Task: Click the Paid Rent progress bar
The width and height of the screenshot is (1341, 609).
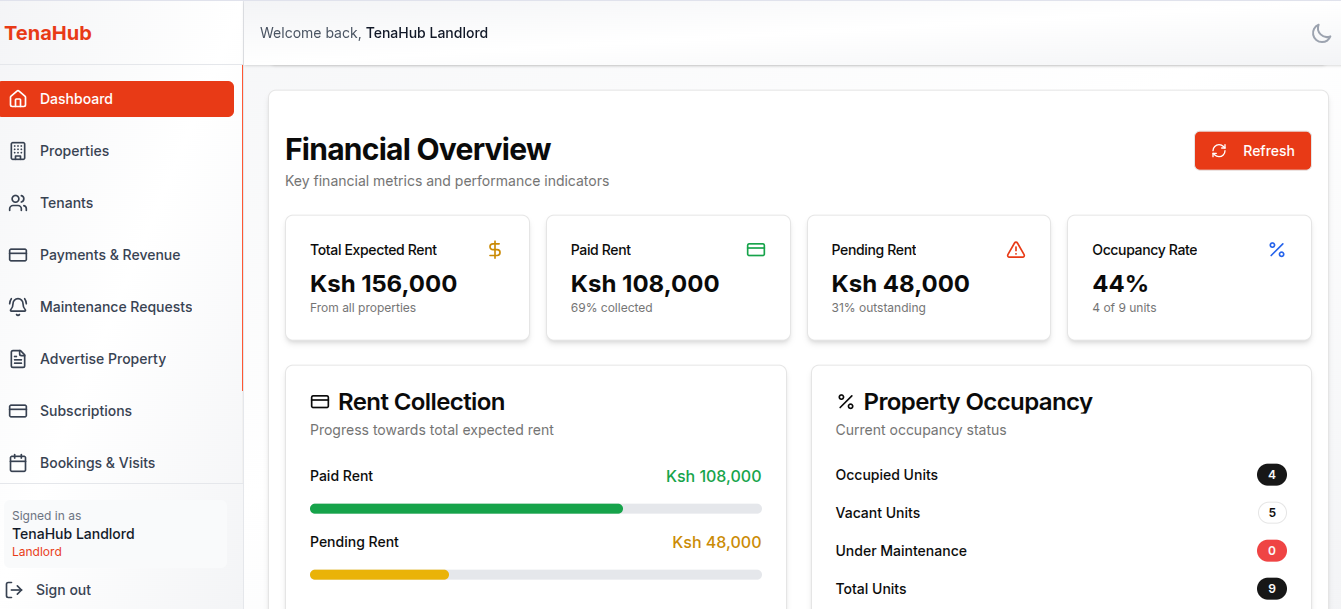Action: [536, 508]
